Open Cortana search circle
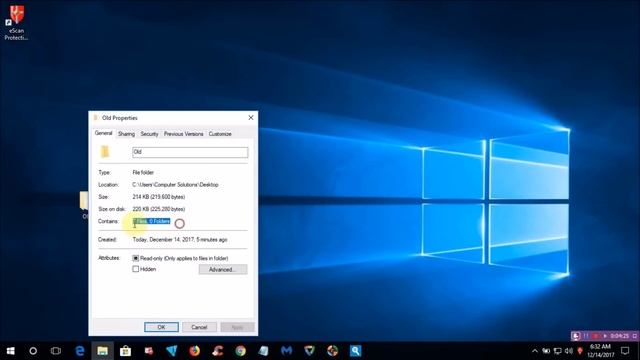The width and height of the screenshot is (640, 360). pyautogui.click(x=33, y=351)
